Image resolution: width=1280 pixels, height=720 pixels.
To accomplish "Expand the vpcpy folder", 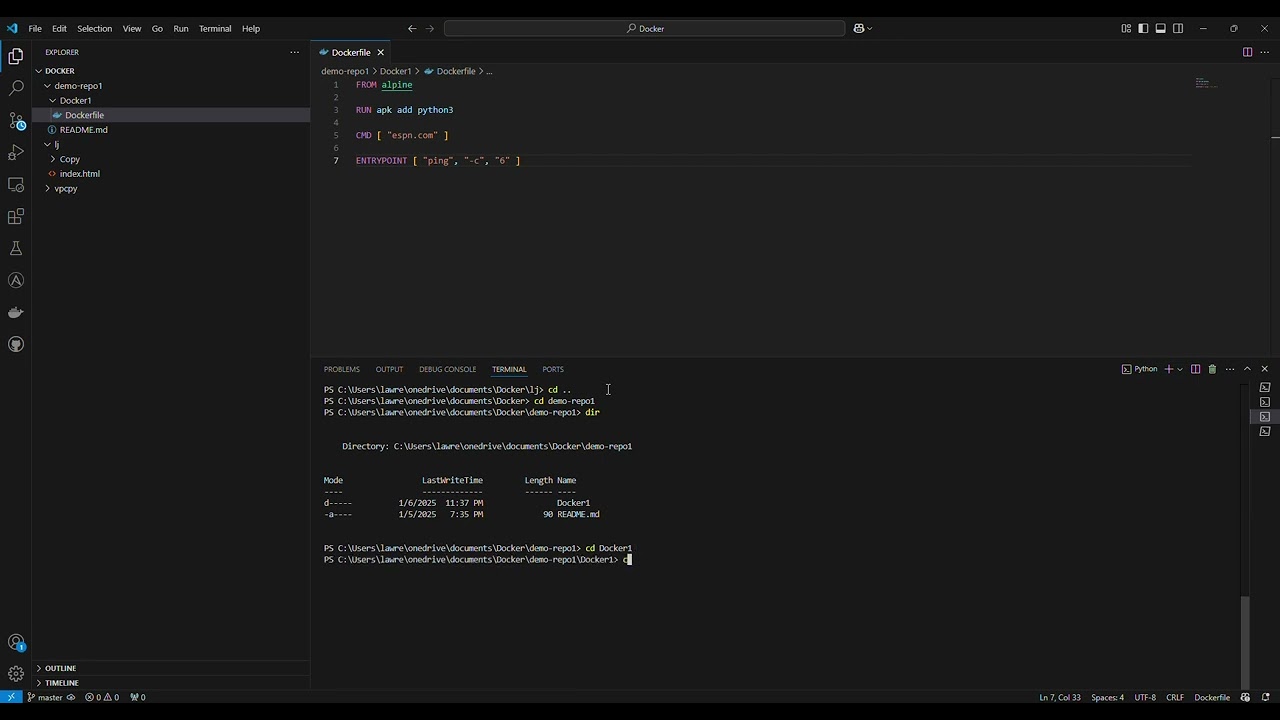I will 66,189.
